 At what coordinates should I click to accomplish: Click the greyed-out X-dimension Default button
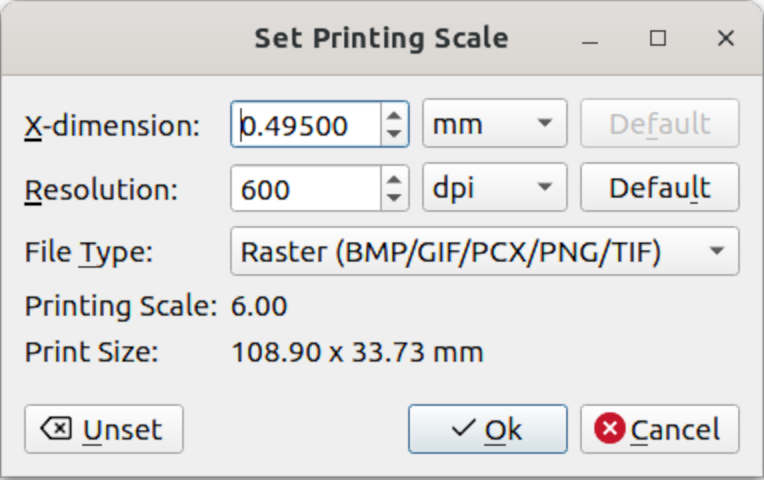pyautogui.click(x=659, y=124)
